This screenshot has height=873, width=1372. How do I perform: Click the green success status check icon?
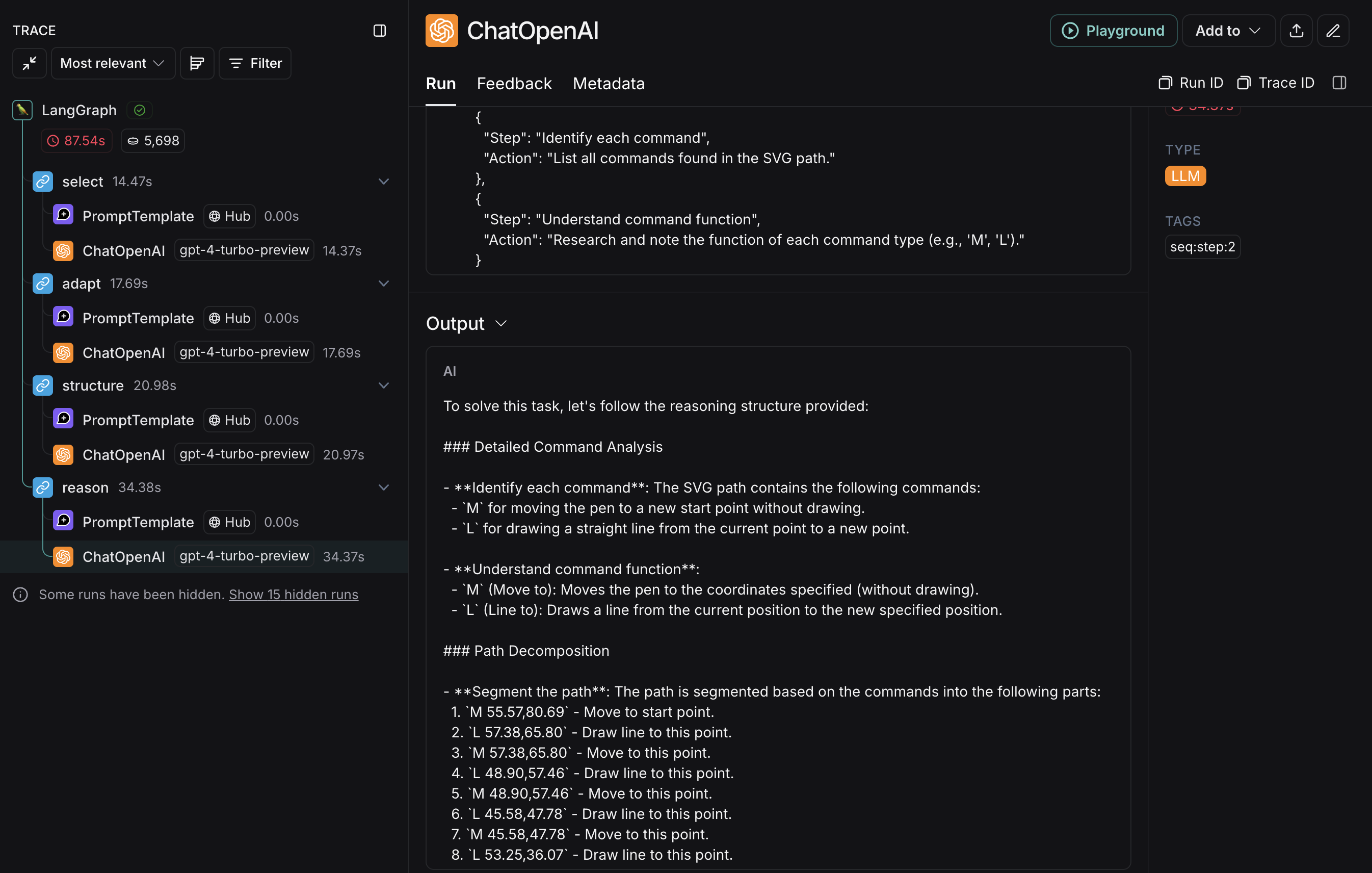click(140, 110)
